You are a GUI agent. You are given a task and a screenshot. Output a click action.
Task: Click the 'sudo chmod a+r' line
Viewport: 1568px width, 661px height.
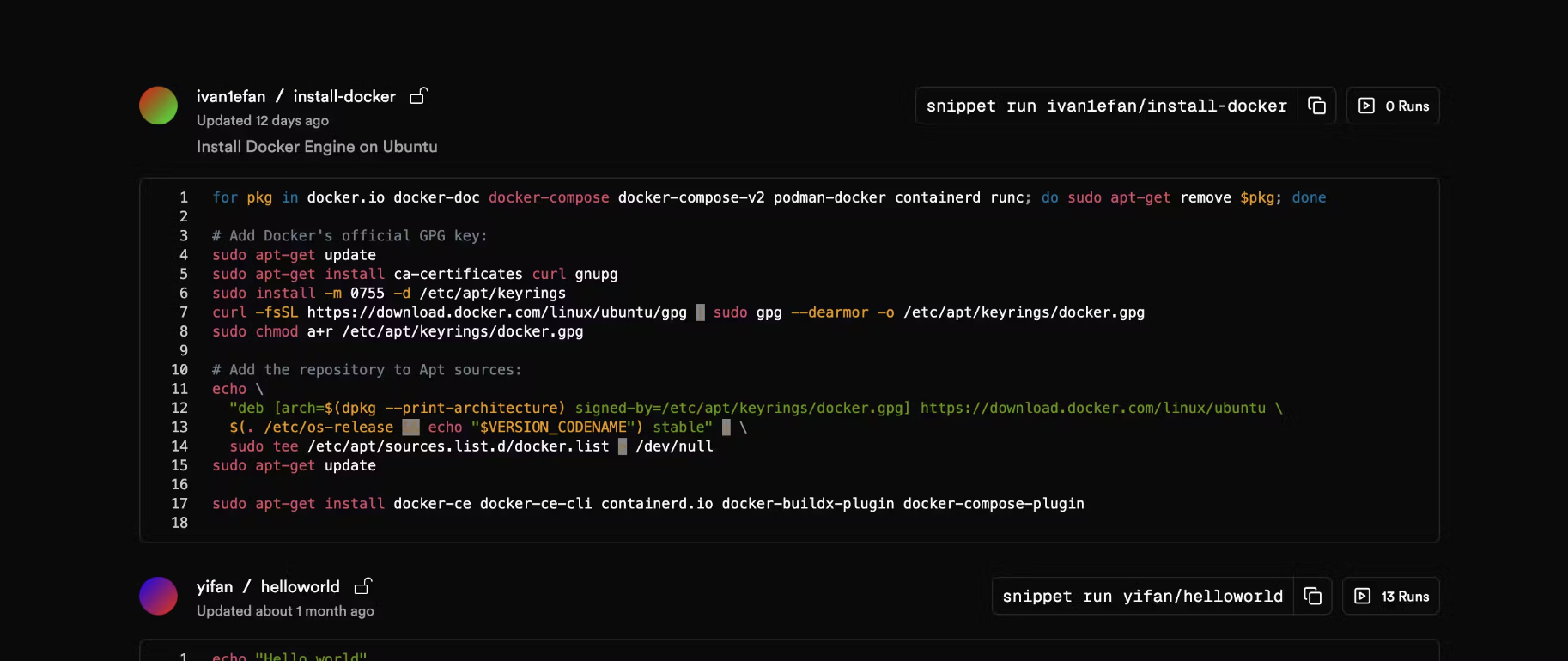pos(398,331)
